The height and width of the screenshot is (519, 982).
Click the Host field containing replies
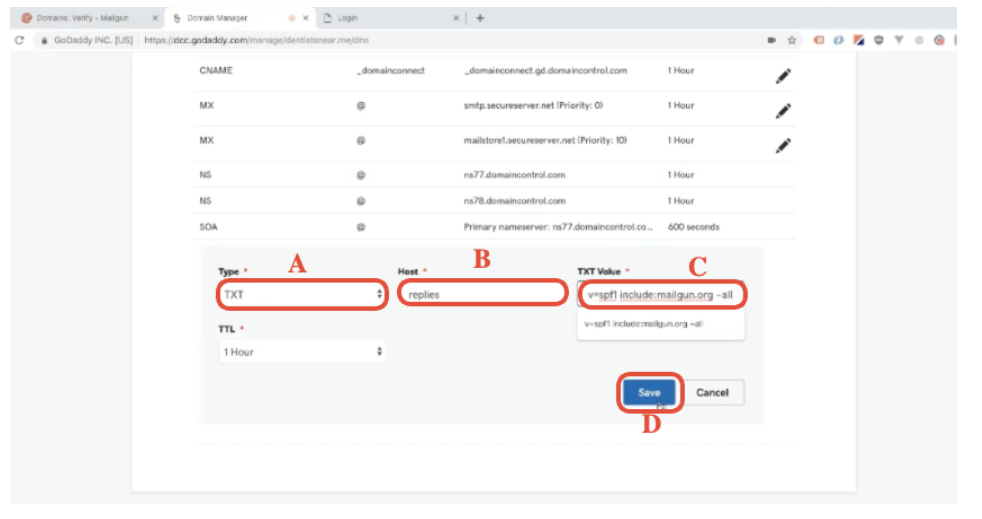coord(481,295)
